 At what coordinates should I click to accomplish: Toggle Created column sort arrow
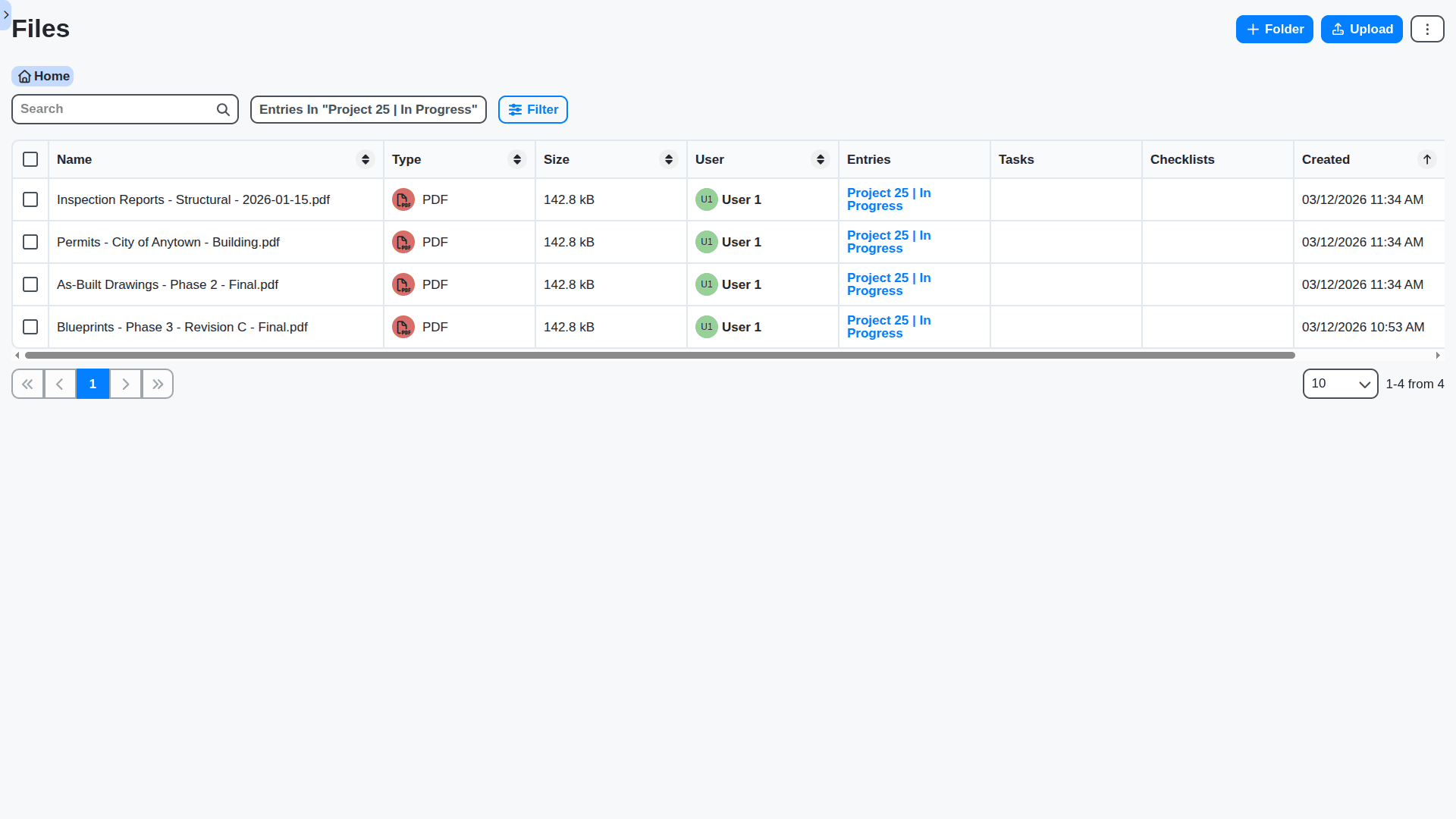(1427, 160)
